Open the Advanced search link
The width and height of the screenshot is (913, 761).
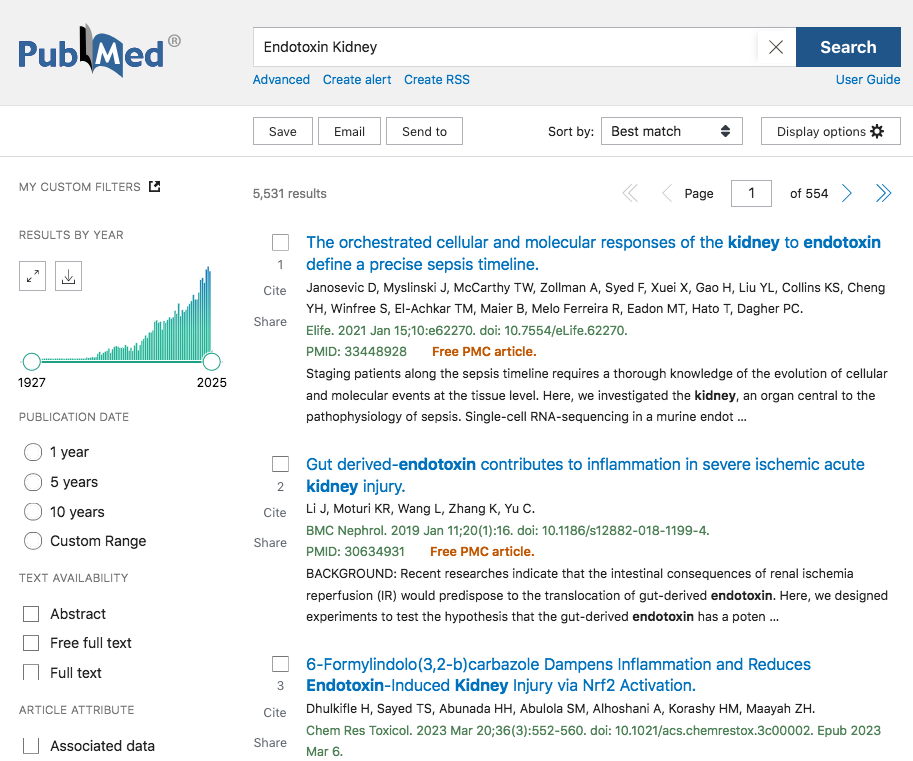tap(281, 80)
